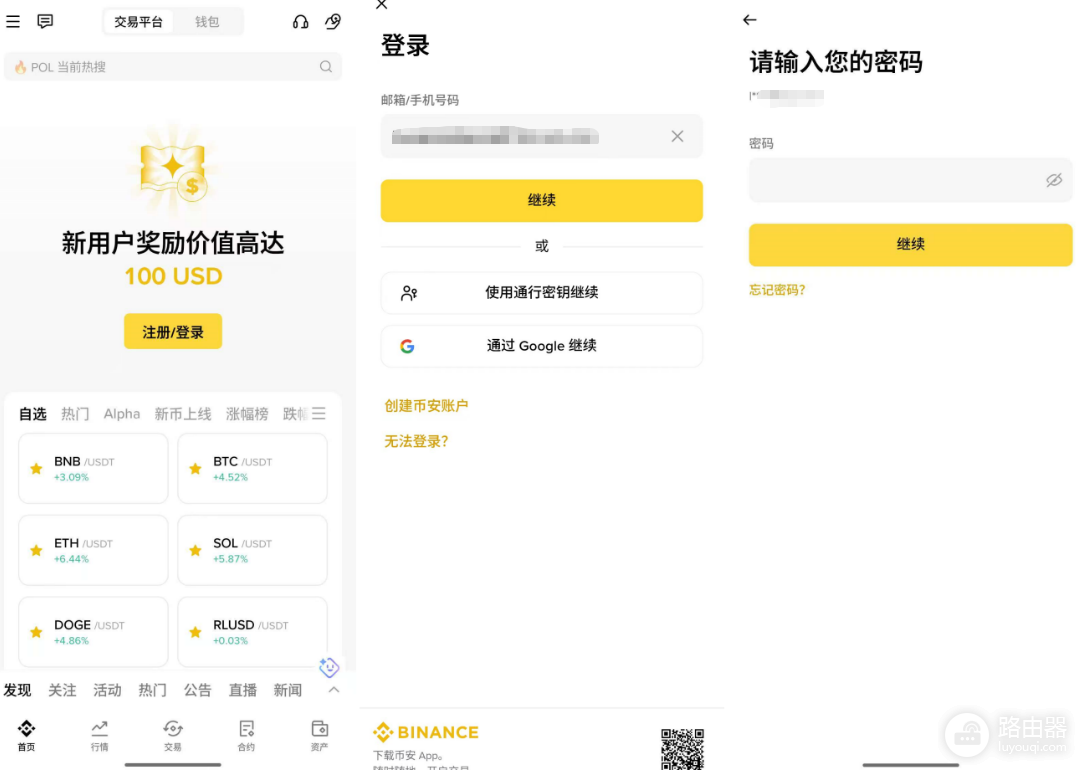Open the ETH/USDT card
The height and width of the screenshot is (775, 1085).
tap(93, 551)
